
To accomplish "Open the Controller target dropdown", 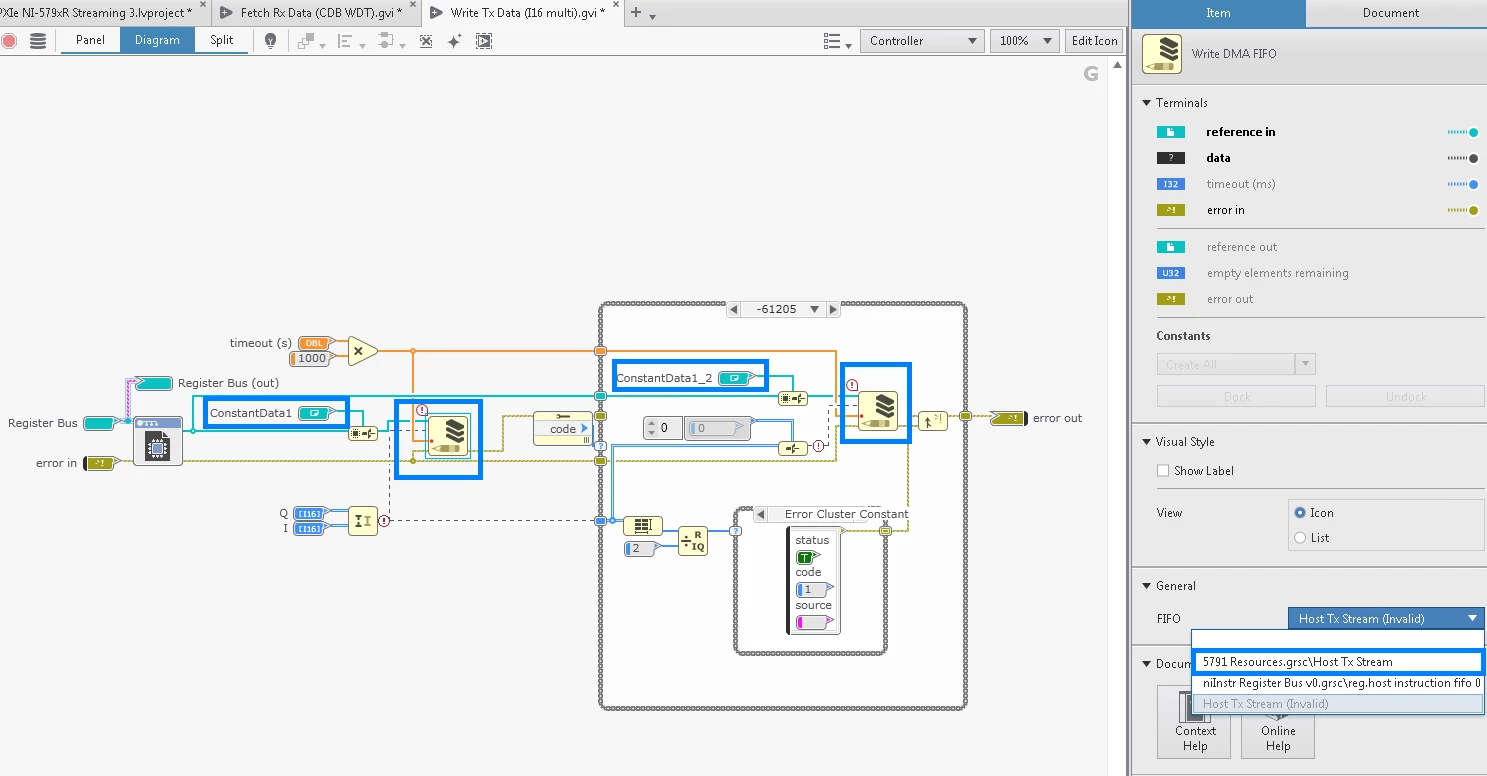I will (920, 40).
